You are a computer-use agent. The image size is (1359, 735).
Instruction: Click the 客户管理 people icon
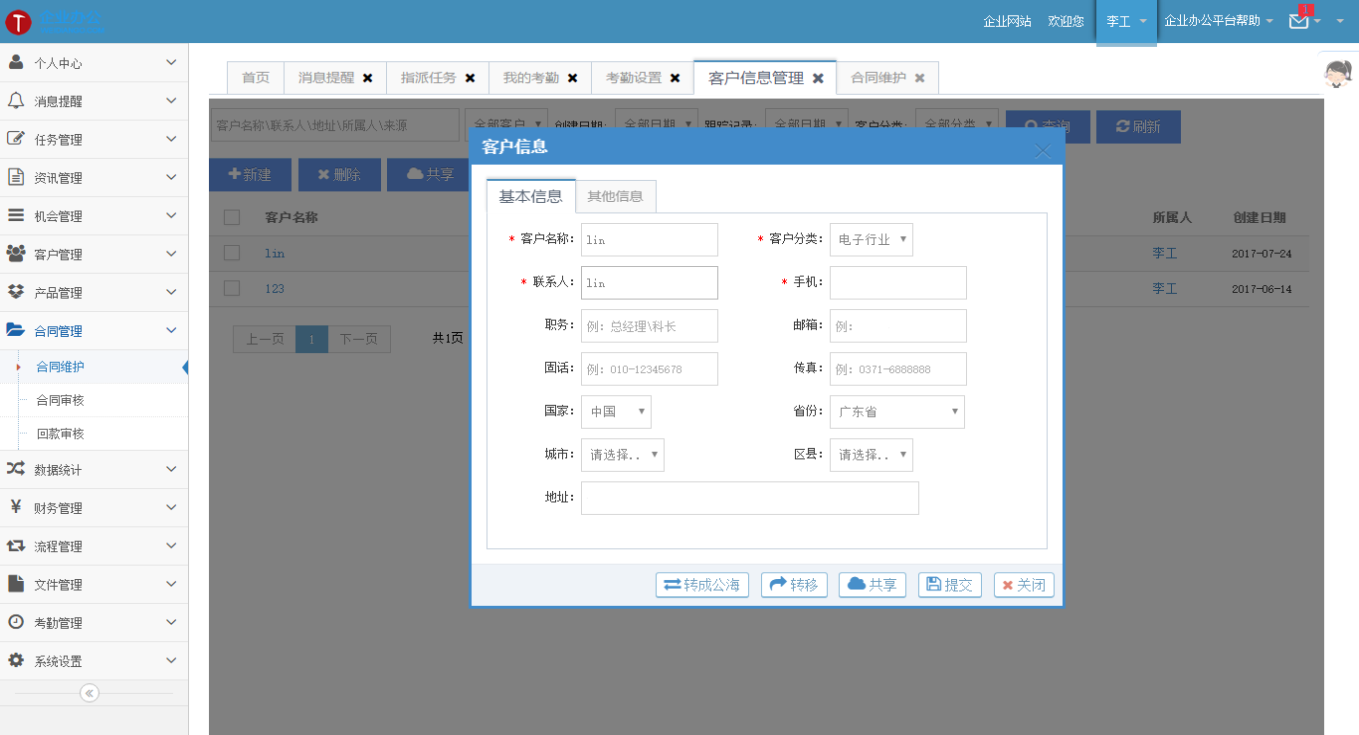pyautogui.click(x=16, y=254)
